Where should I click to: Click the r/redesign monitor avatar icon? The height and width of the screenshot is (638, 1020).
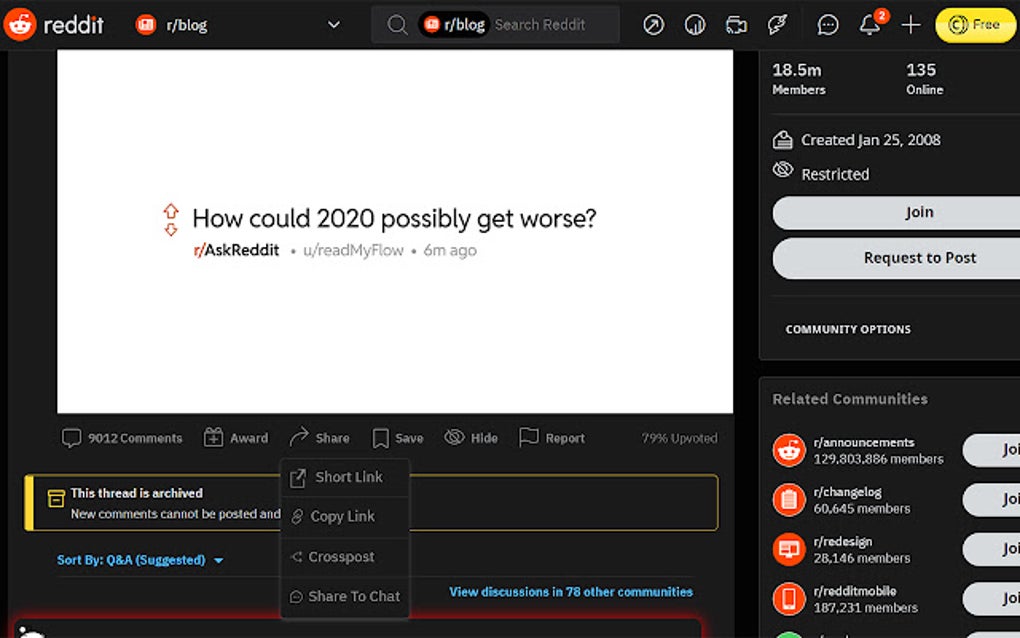789,549
